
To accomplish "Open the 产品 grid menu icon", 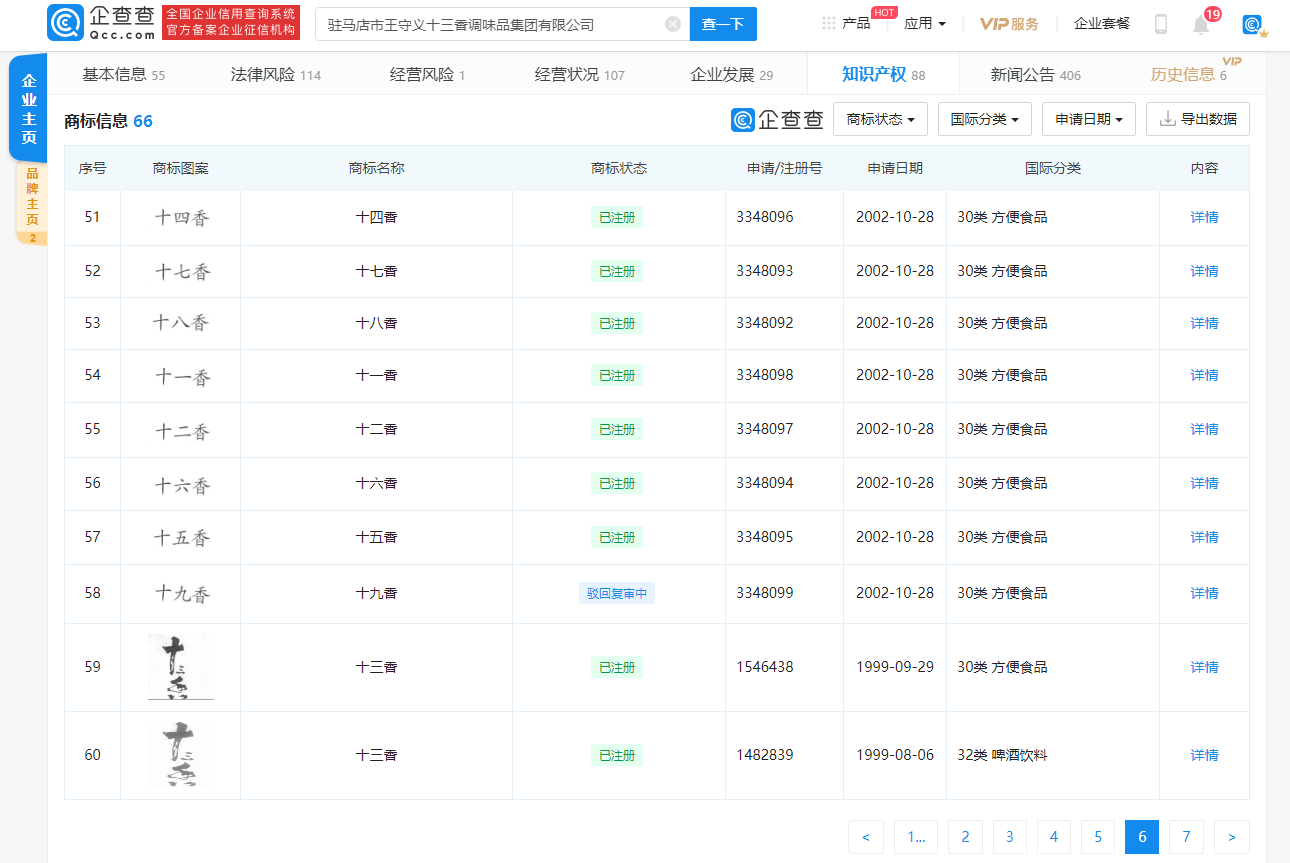I will (829, 23).
